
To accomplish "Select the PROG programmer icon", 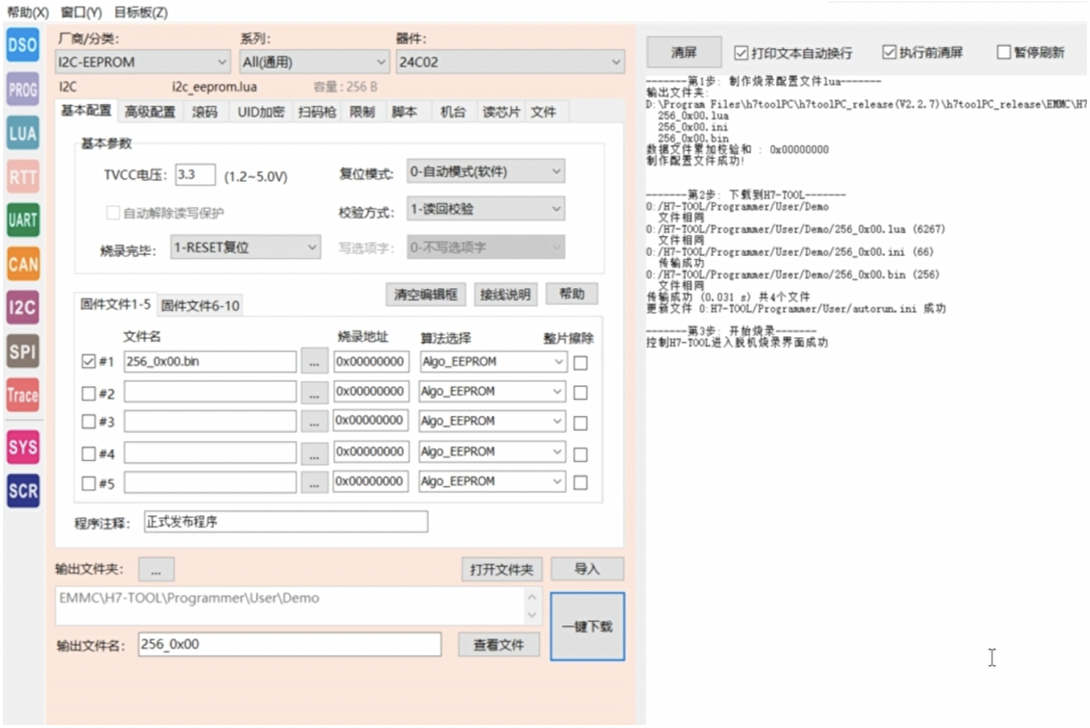I will (22, 90).
